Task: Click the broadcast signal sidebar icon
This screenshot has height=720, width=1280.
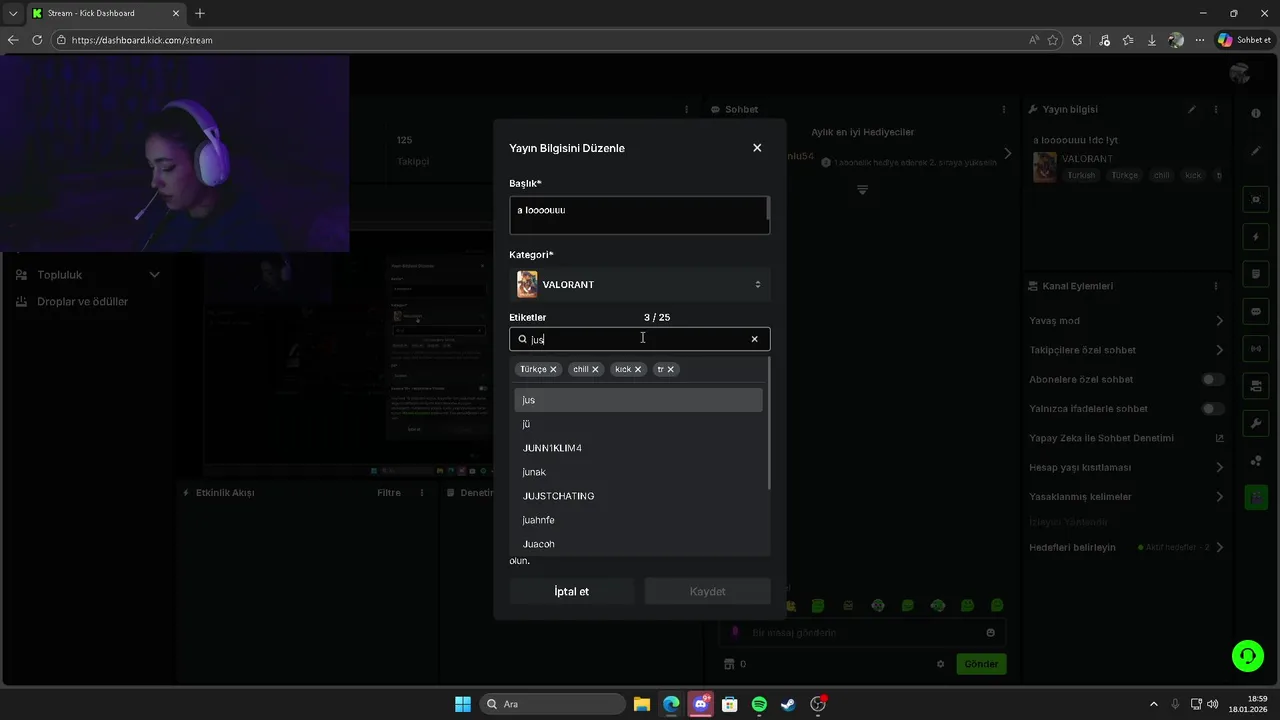Action: (1256, 348)
